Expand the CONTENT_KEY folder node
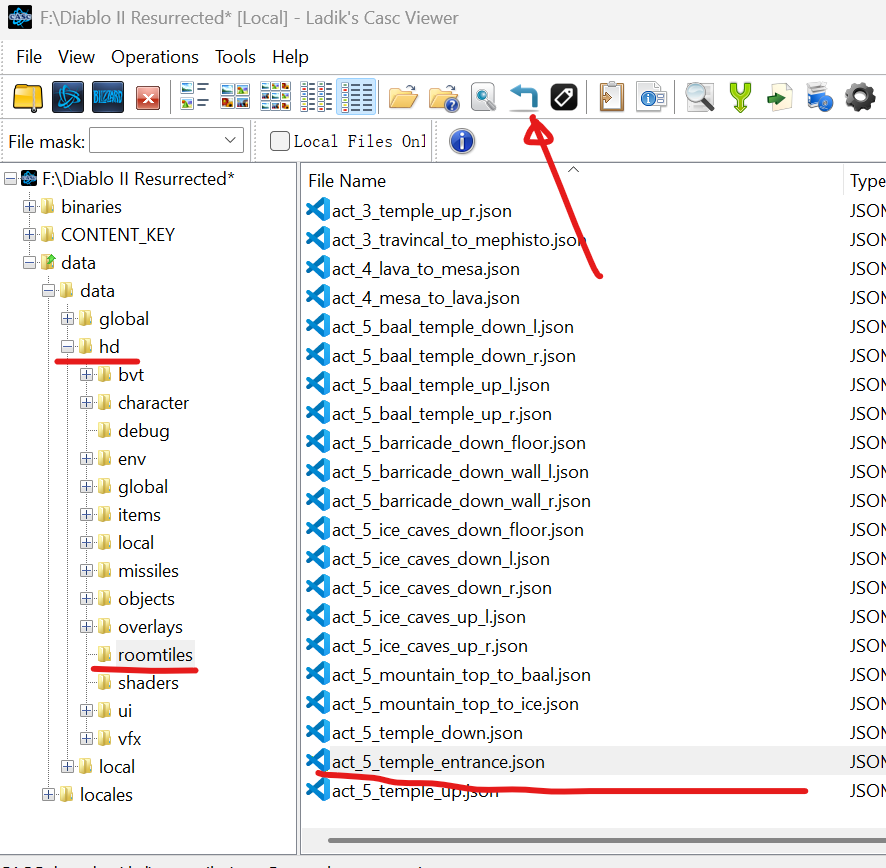This screenshot has width=886, height=868. 29,235
